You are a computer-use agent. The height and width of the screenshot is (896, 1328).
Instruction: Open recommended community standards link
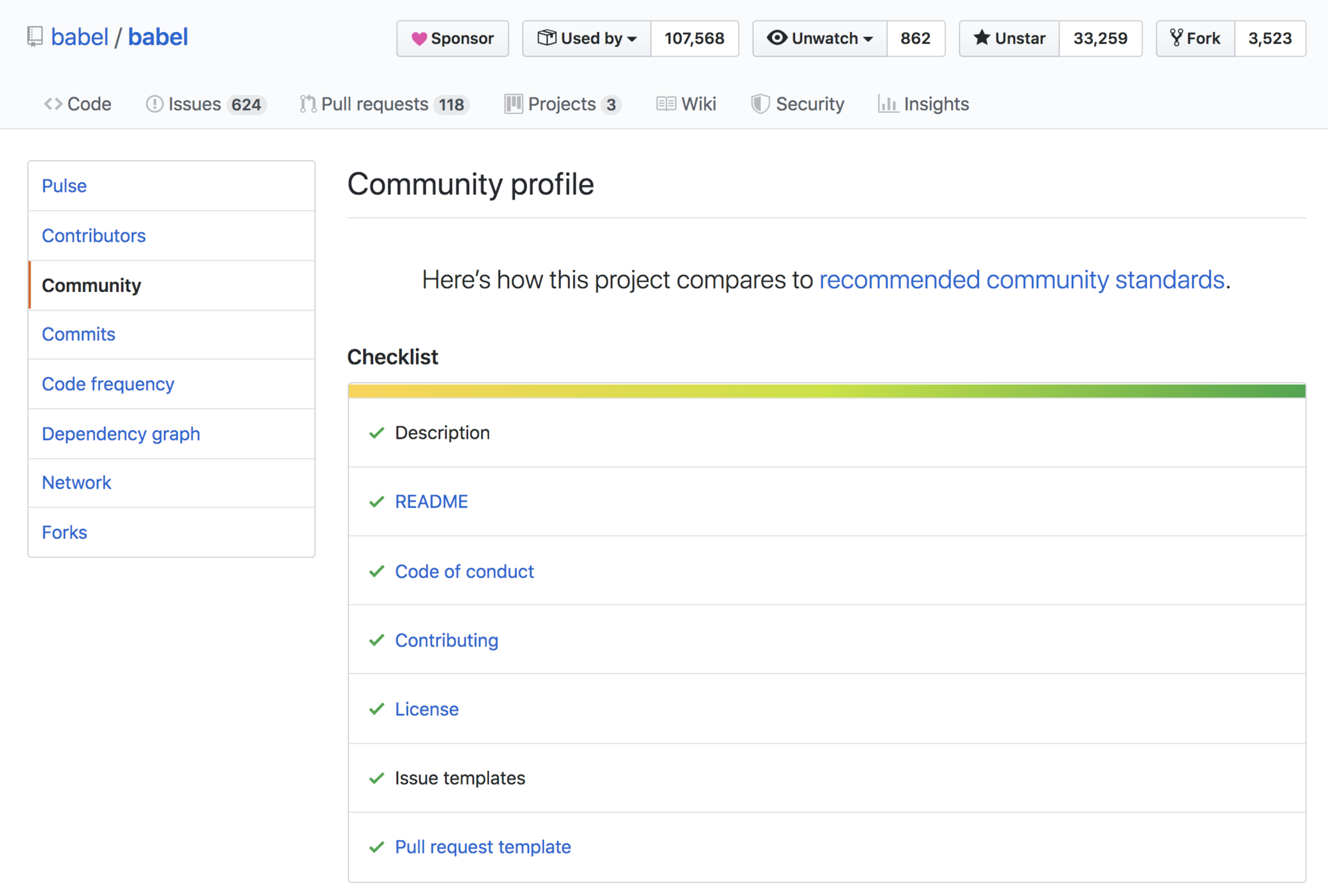(1021, 279)
